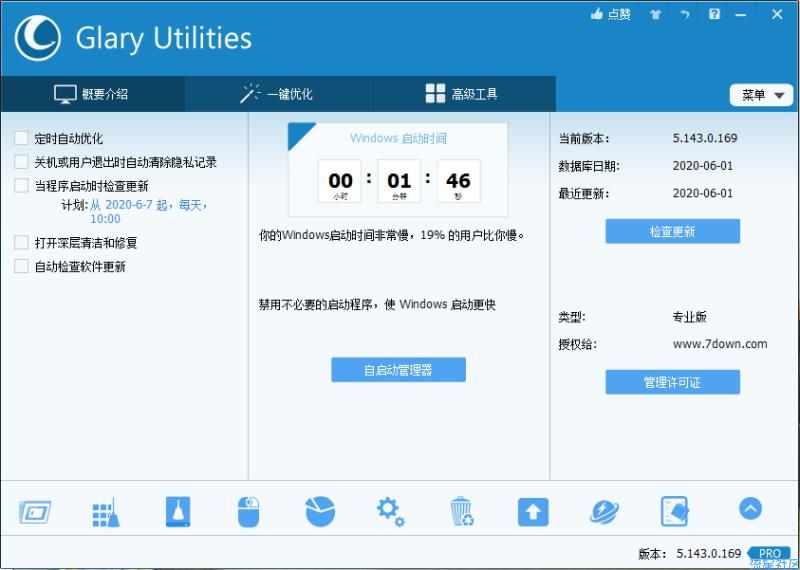Minimize the Glary Utilities window

pyautogui.click(x=741, y=15)
